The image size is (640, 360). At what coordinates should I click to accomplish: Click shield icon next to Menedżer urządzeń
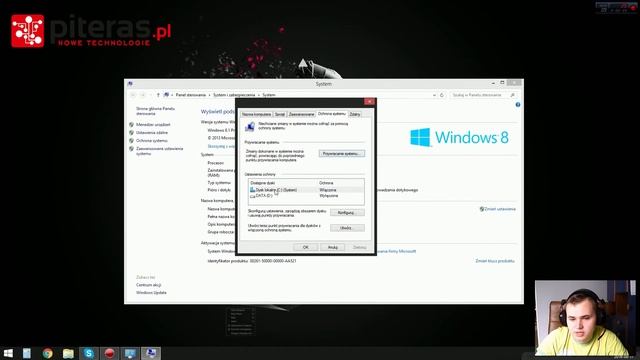point(131,124)
